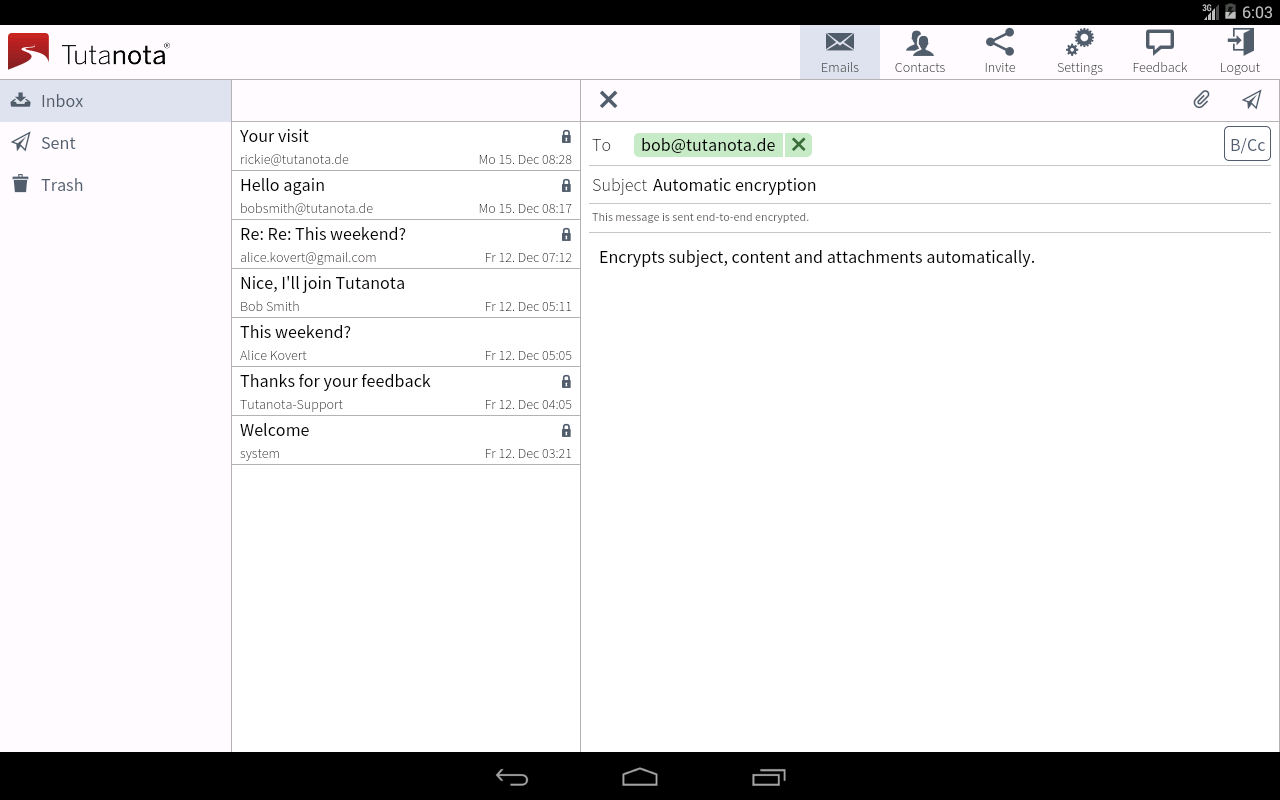Tap the Android Recent Apps button
Screen dimensions: 1280x800
768,777
